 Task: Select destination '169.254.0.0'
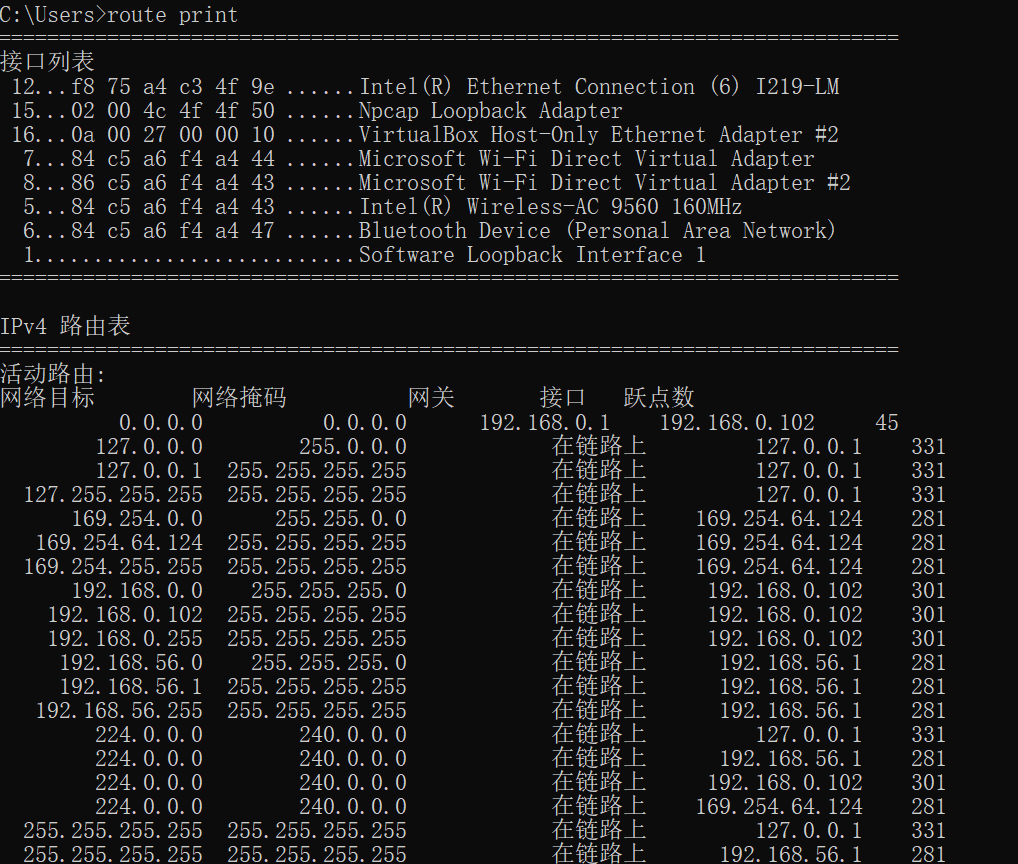137,519
